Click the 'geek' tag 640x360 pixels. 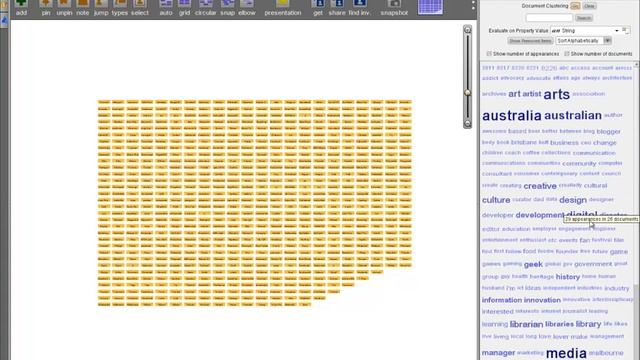[x=533, y=264]
